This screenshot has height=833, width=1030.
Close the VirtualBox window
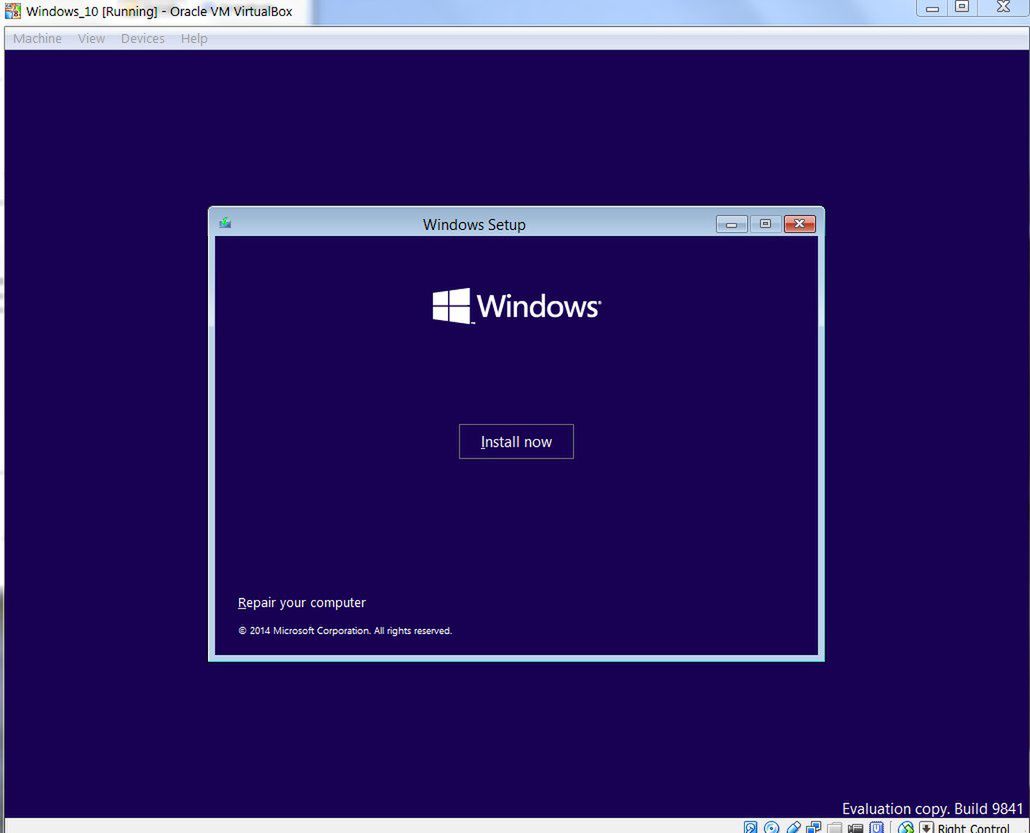tap(1003, 7)
